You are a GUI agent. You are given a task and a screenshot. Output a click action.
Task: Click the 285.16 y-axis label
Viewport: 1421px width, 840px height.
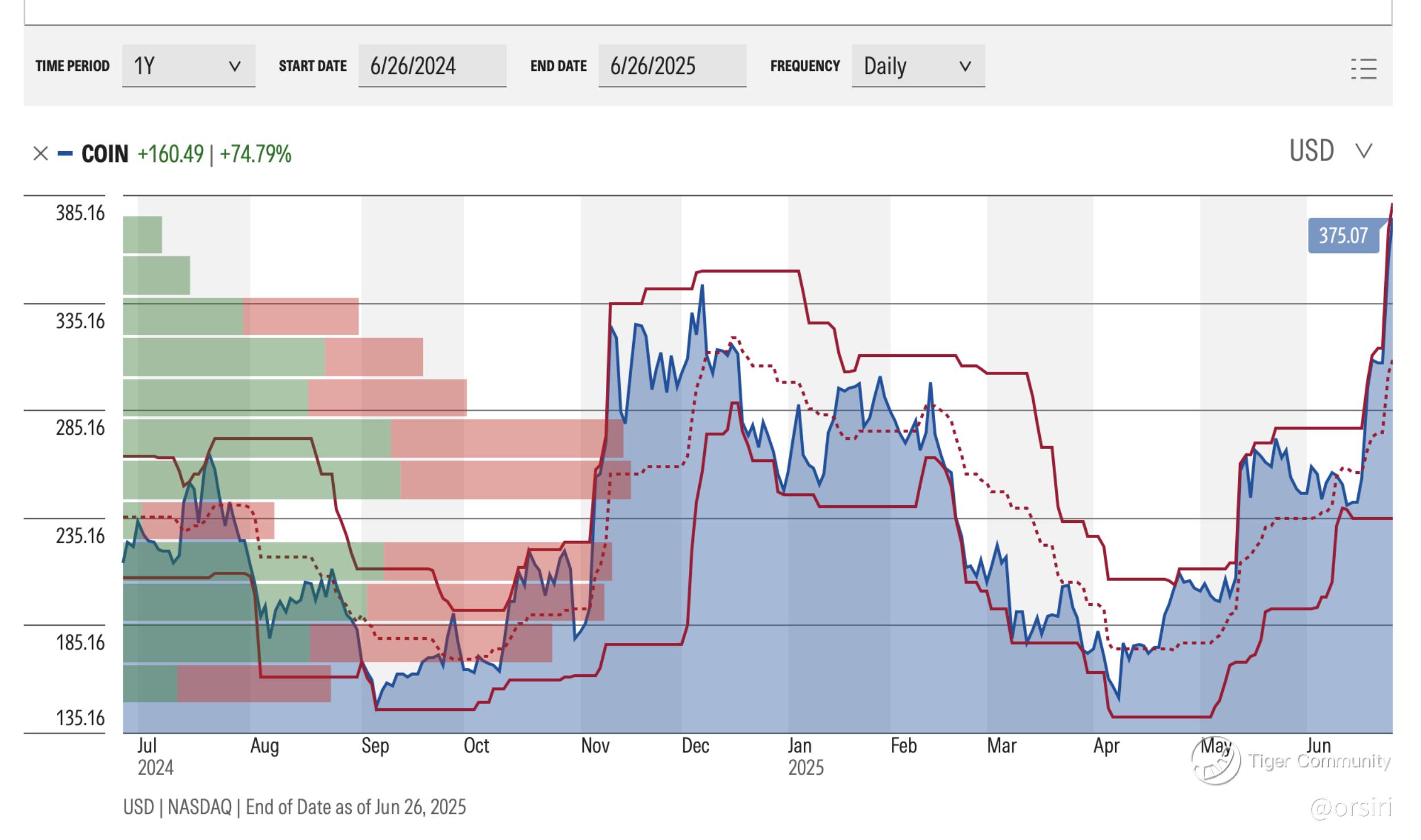click(80, 427)
